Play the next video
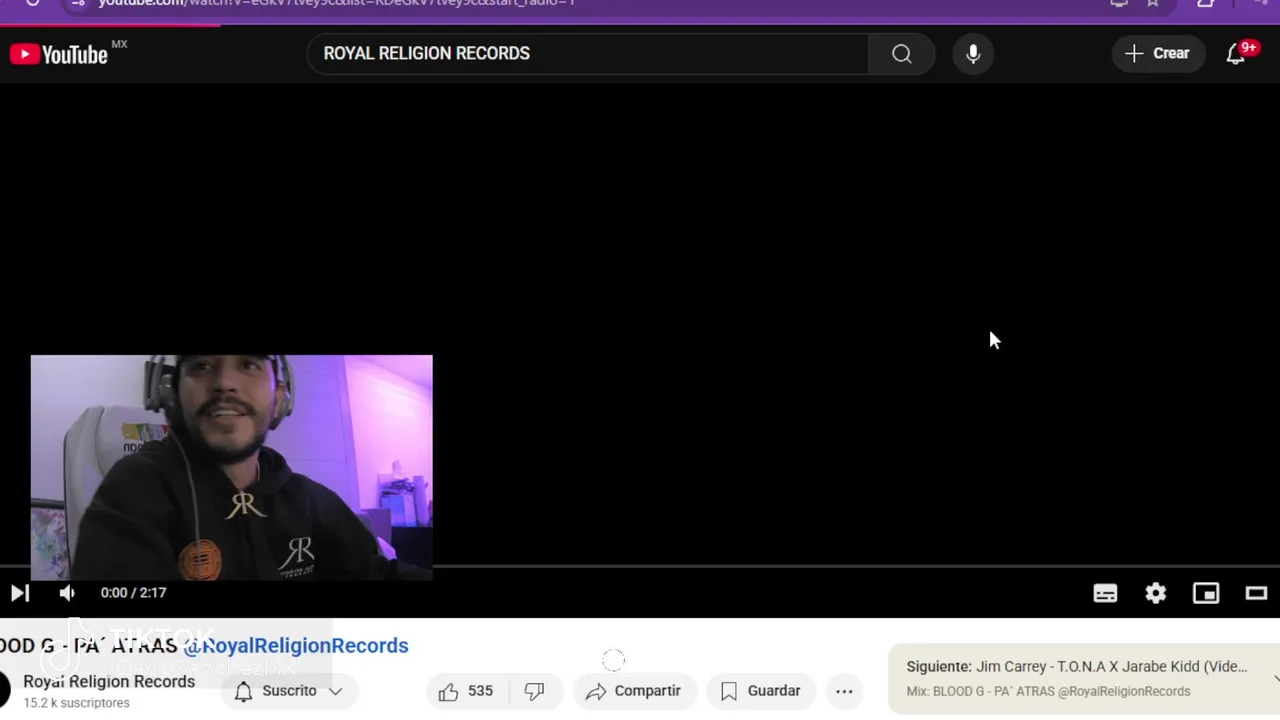Image resolution: width=1280 pixels, height=720 pixels. click(x=20, y=593)
